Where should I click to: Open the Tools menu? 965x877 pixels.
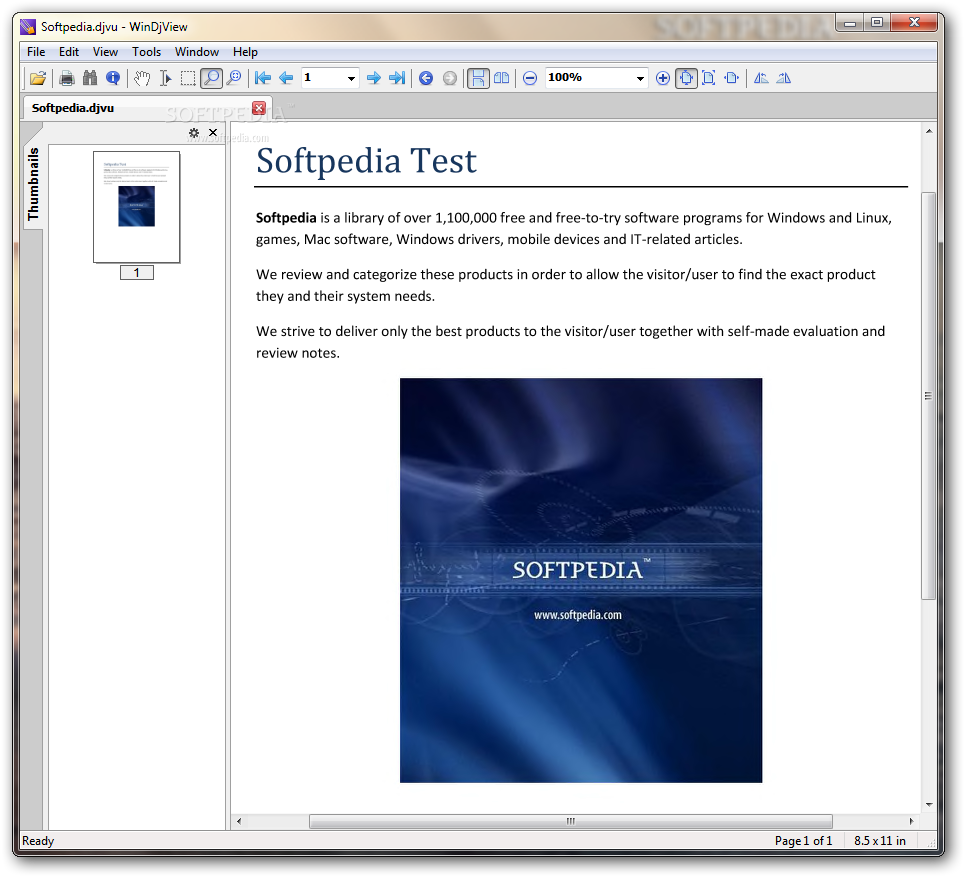click(x=146, y=52)
